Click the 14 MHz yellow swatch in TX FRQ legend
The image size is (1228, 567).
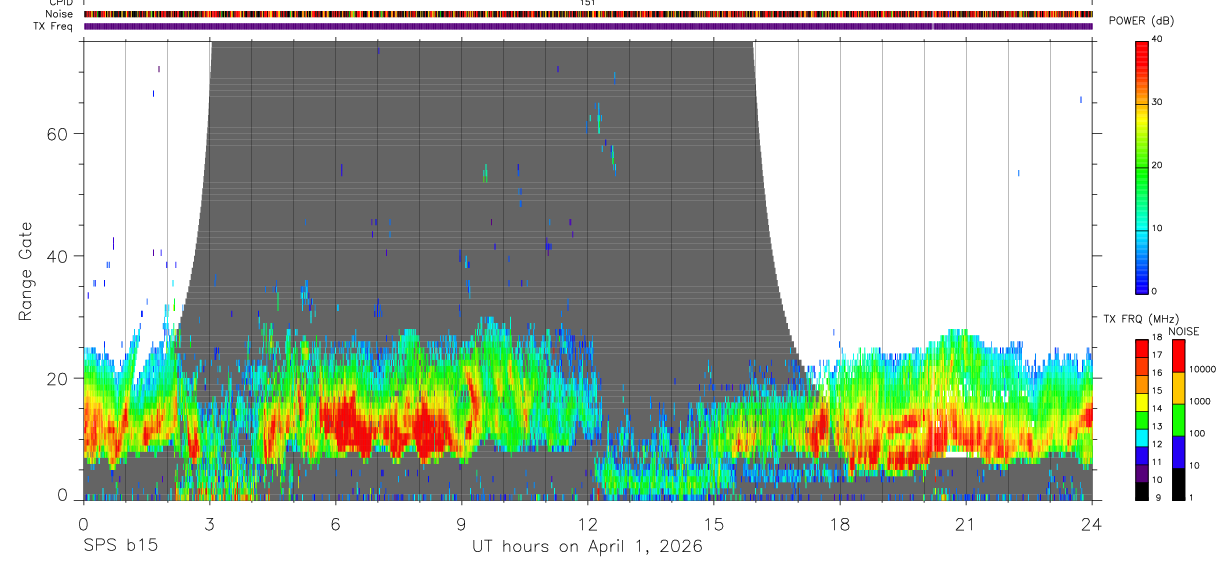point(1142,401)
